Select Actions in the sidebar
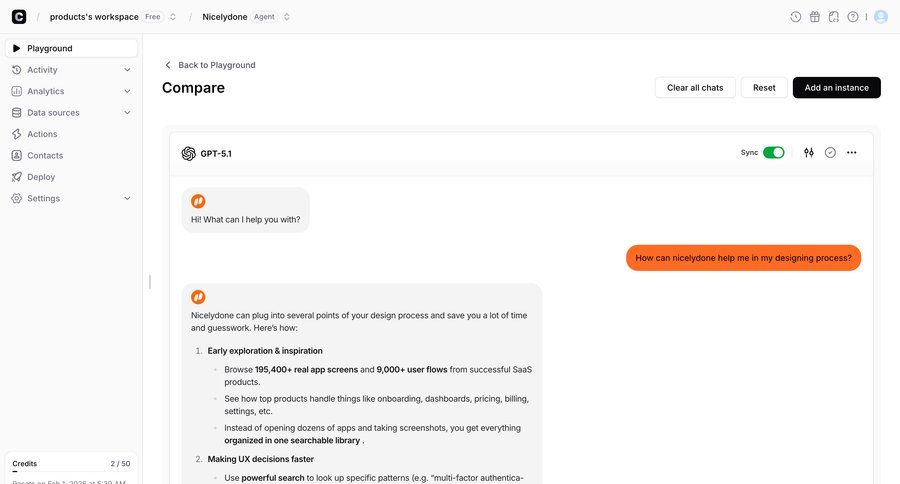900x484 pixels. [x=71, y=134]
